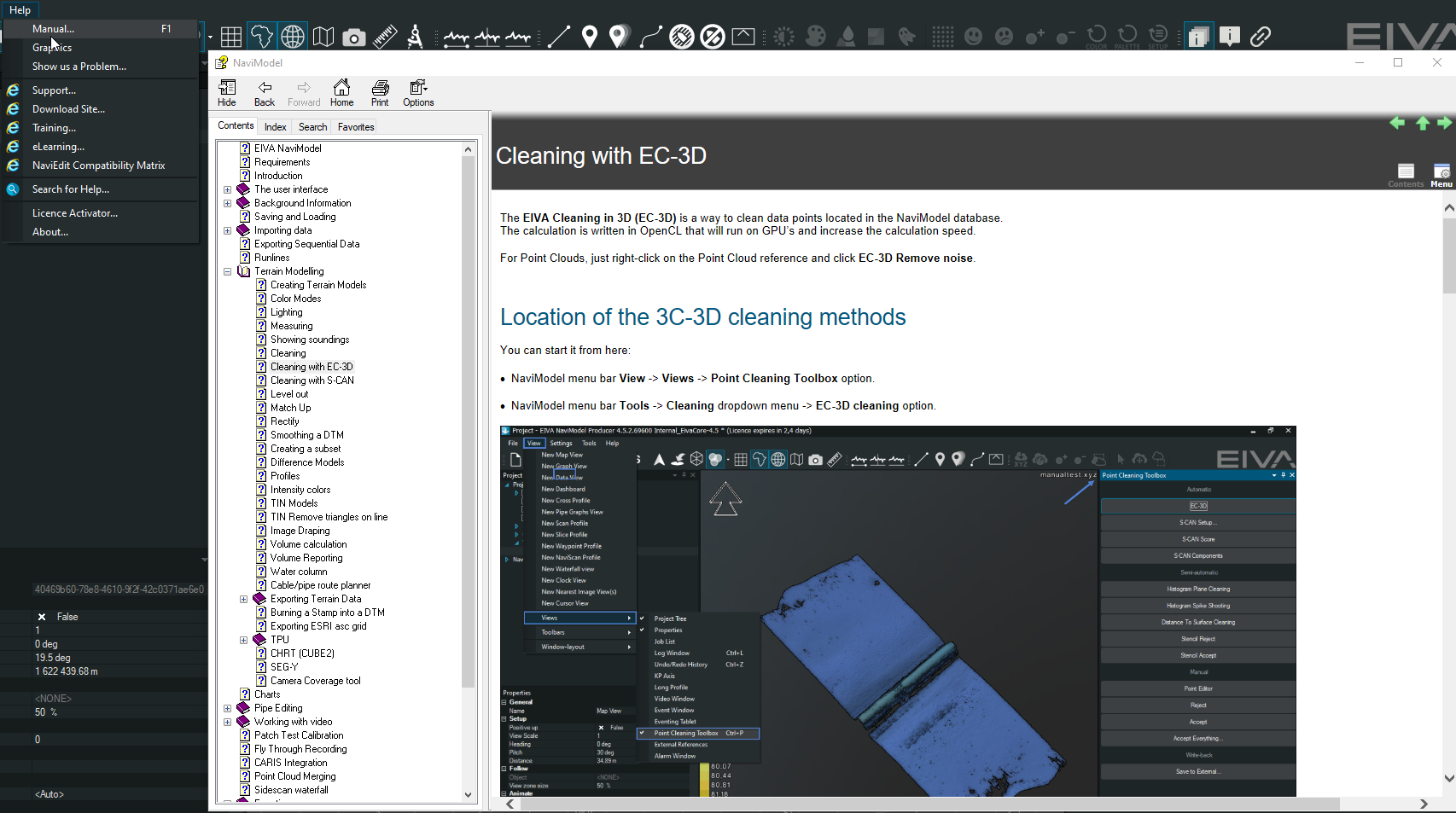Screen dimensions: 1456x813
Task: Open the Contents tab
Action: 236,125
